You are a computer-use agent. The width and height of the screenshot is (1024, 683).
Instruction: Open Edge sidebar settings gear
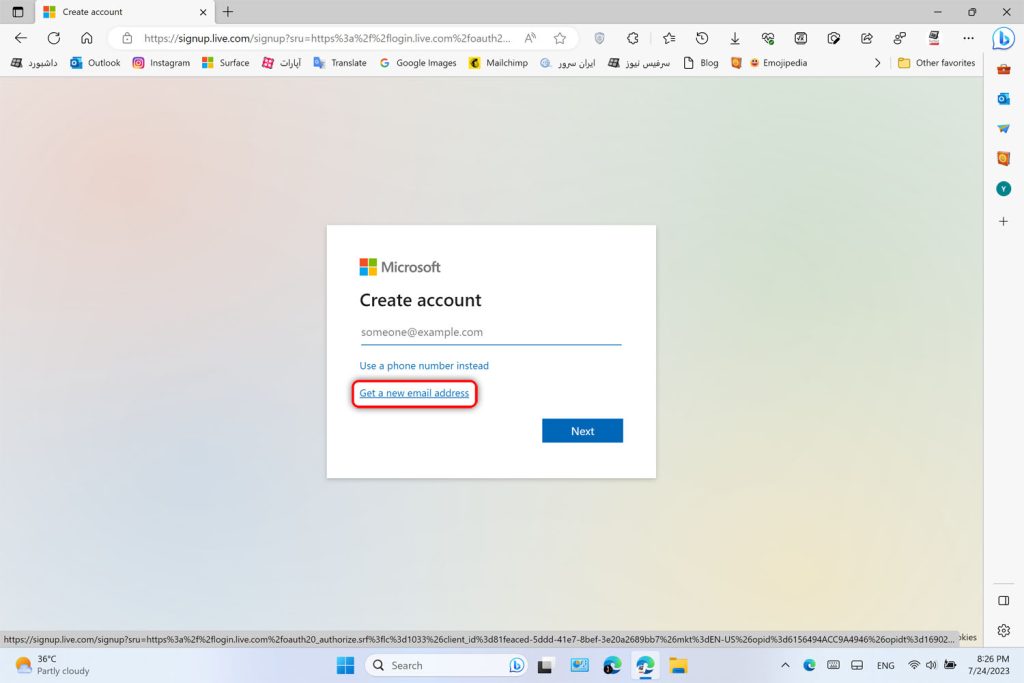pos(1003,631)
